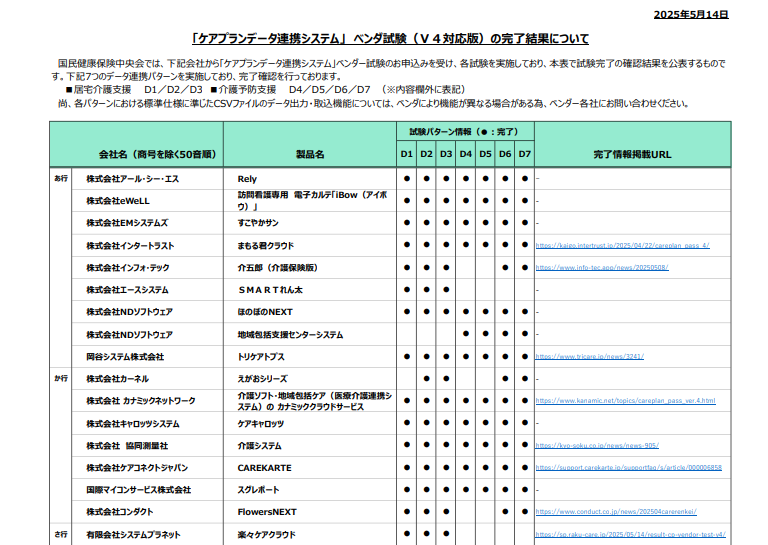Image resolution: width=768 pixels, height=545 pixels.
Task: Click product name トリケアトプス
Action: coord(261,356)
